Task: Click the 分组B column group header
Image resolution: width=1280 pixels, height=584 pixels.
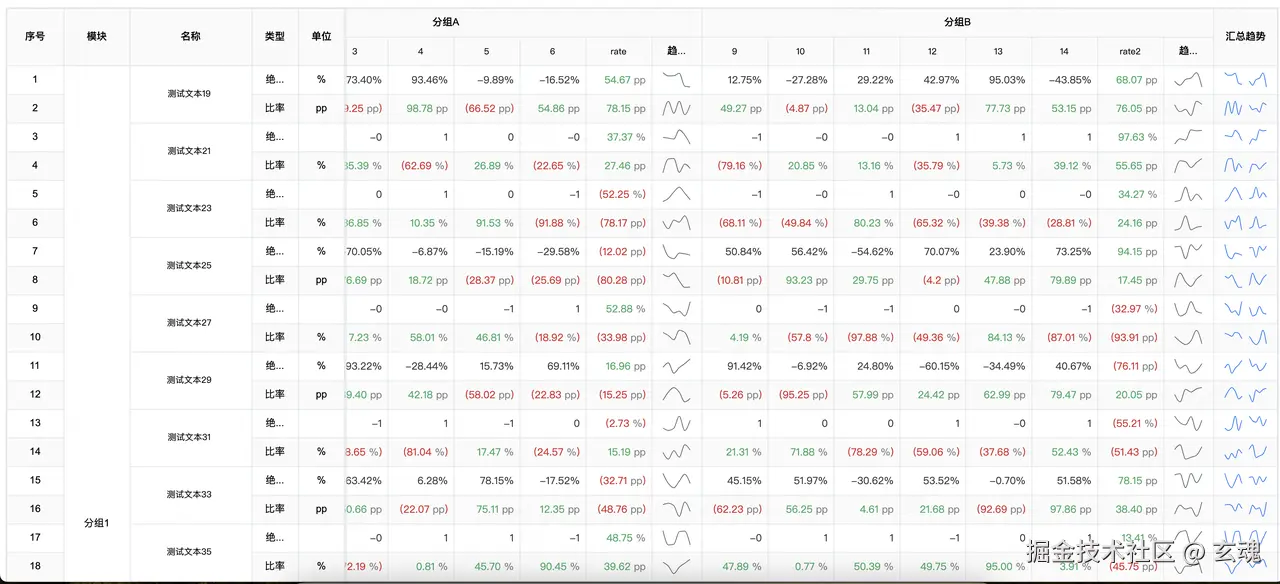Action: tap(957, 22)
